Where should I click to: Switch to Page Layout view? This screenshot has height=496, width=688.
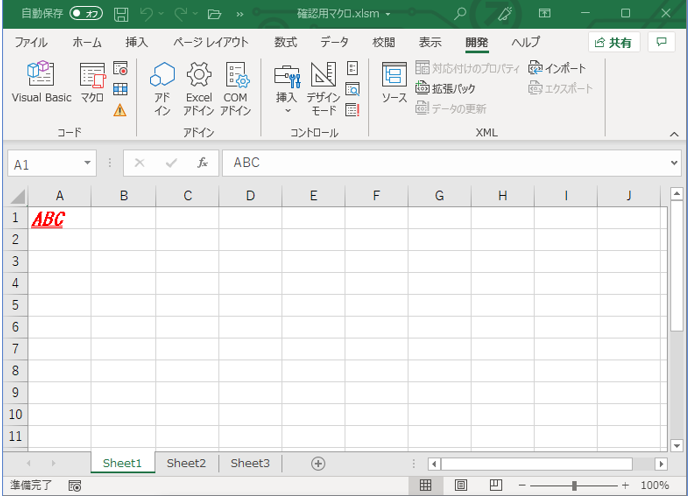461,485
